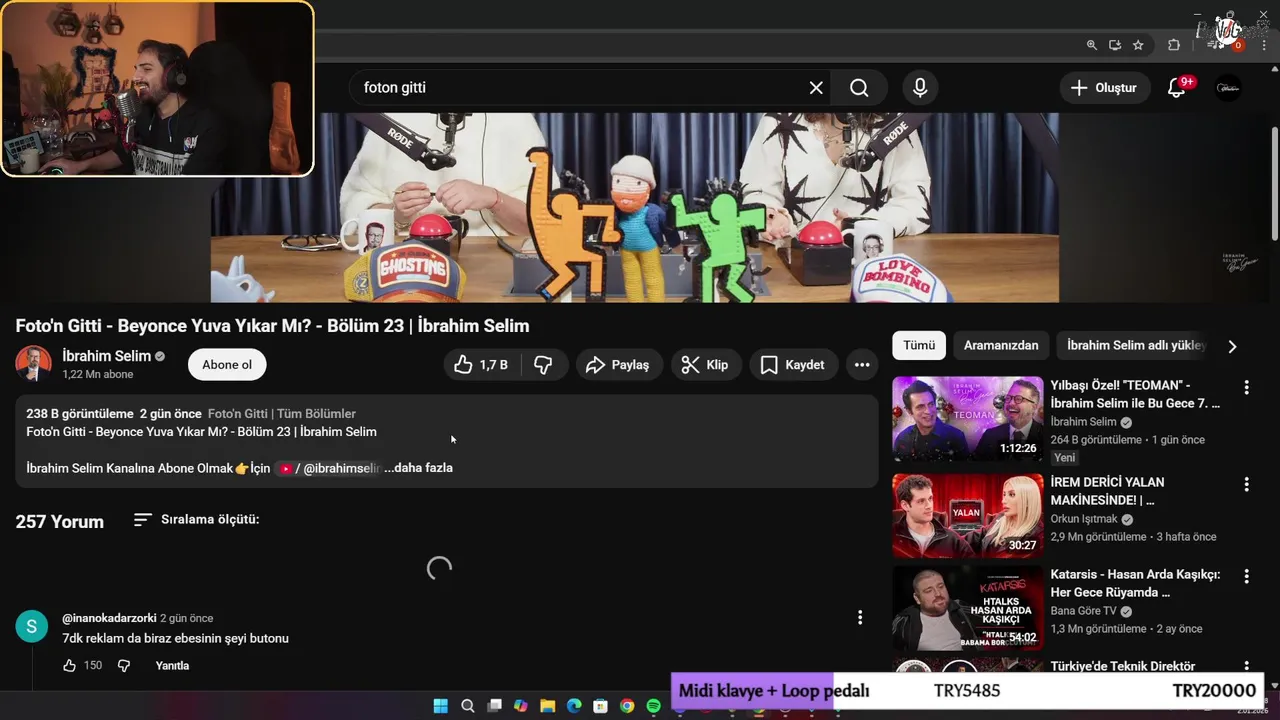This screenshot has width=1280, height=720.
Task: Open the notifications bell
Action: 1176,88
